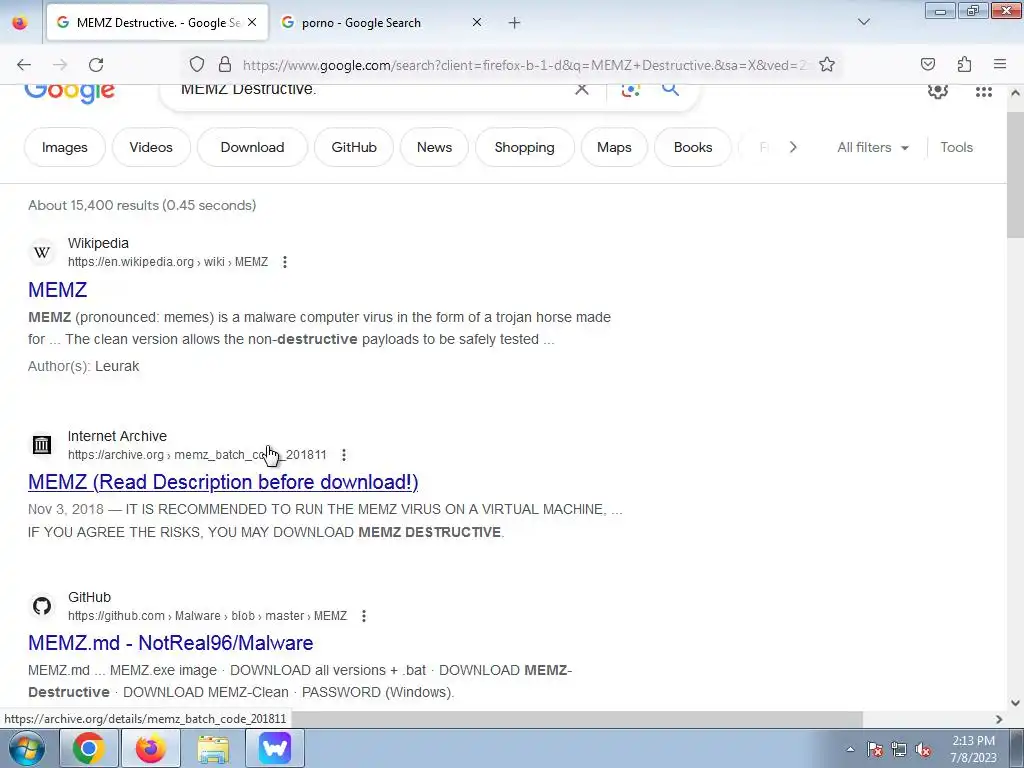The height and width of the screenshot is (768, 1024).
Task: Click into the Google search field
Action: [x=372, y=90]
